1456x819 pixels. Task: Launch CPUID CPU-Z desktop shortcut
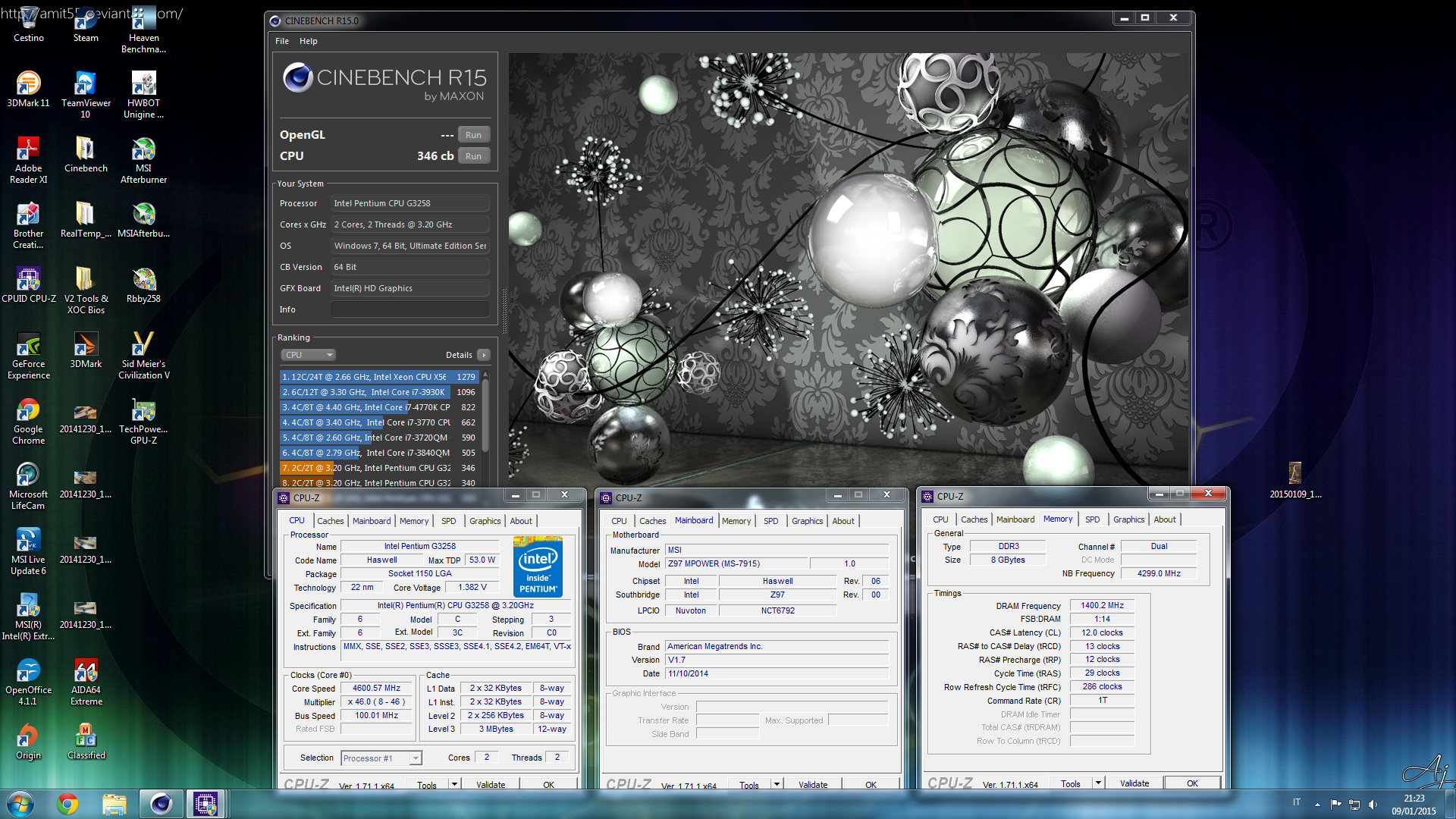(28, 284)
